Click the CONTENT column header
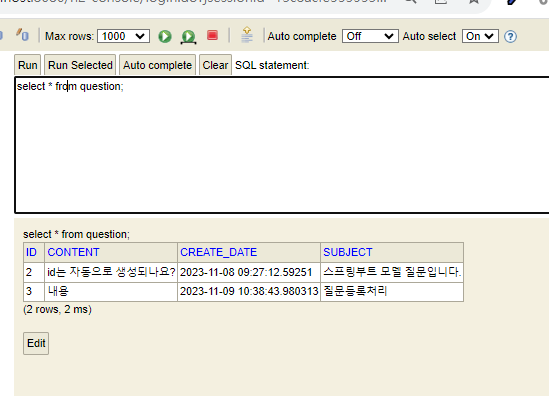 [111, 252]
